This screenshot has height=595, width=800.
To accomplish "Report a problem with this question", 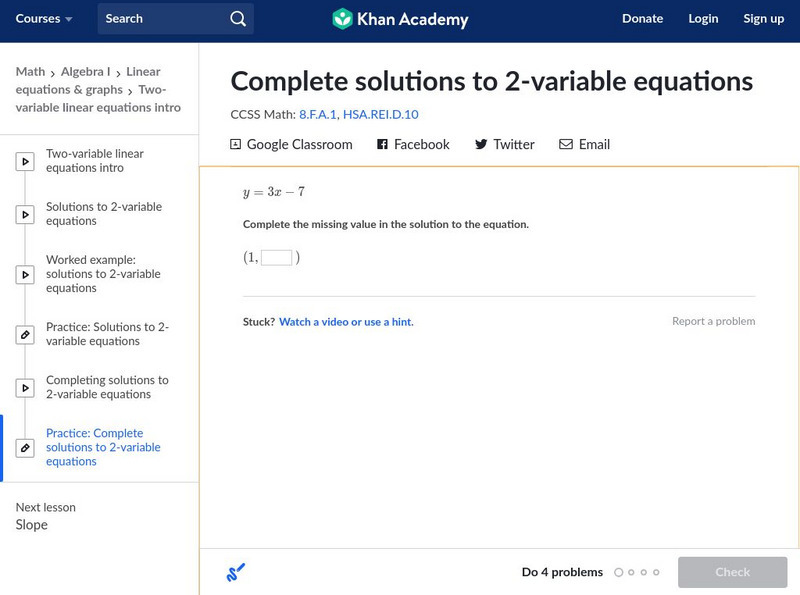I will click(713, 321).
